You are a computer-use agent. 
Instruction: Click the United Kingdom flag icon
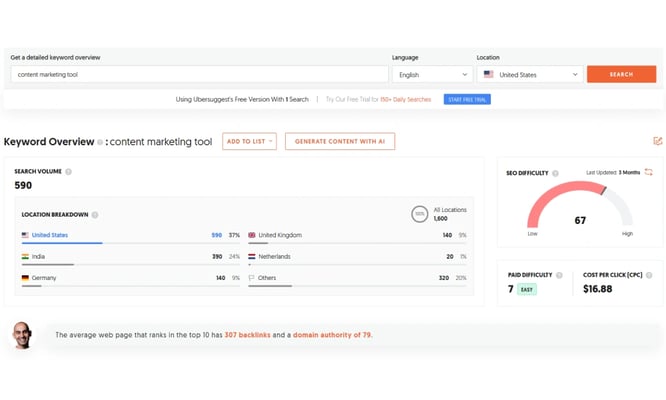click(252, 235)
